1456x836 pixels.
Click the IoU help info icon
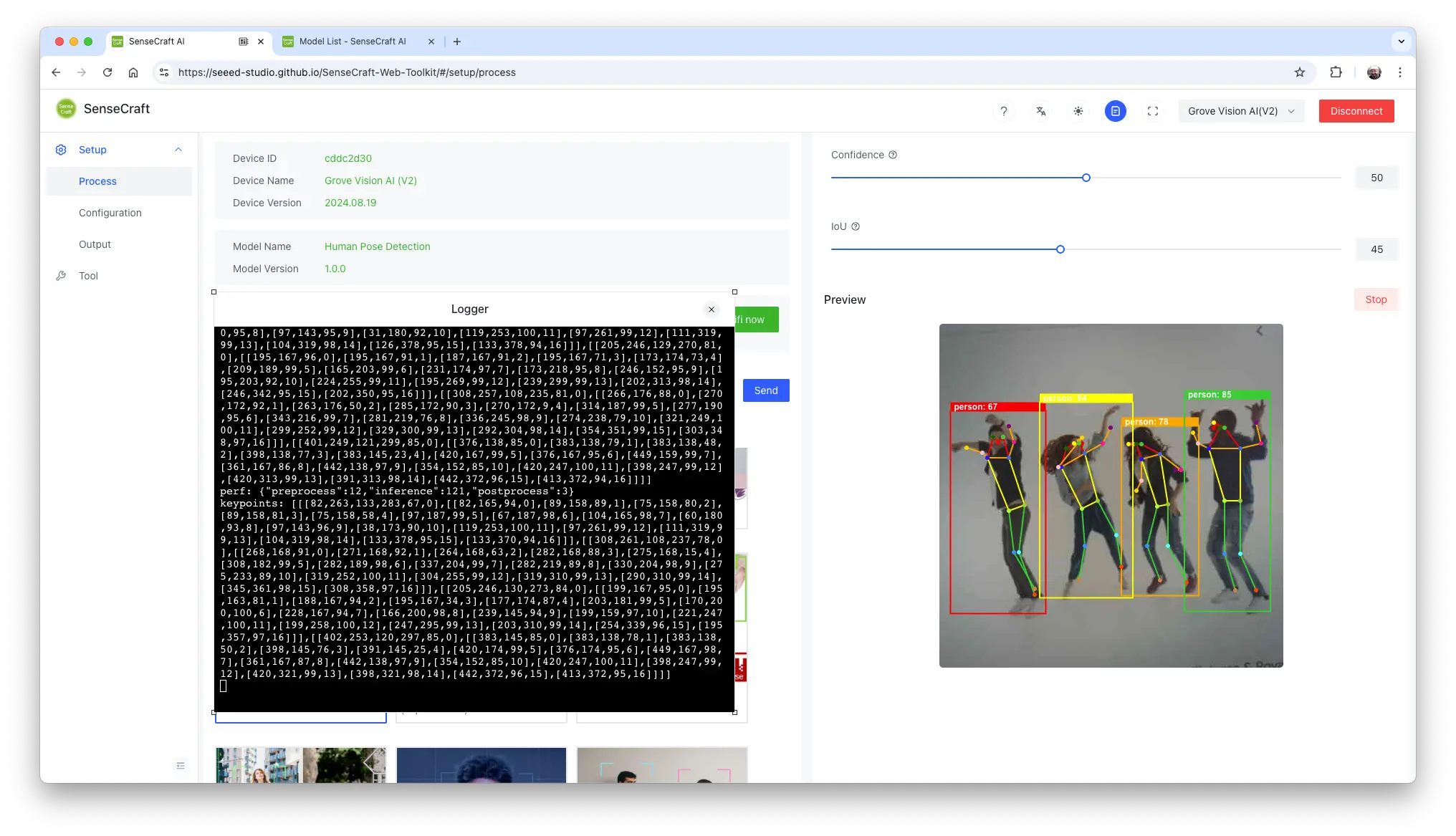(x=855, y=226)
